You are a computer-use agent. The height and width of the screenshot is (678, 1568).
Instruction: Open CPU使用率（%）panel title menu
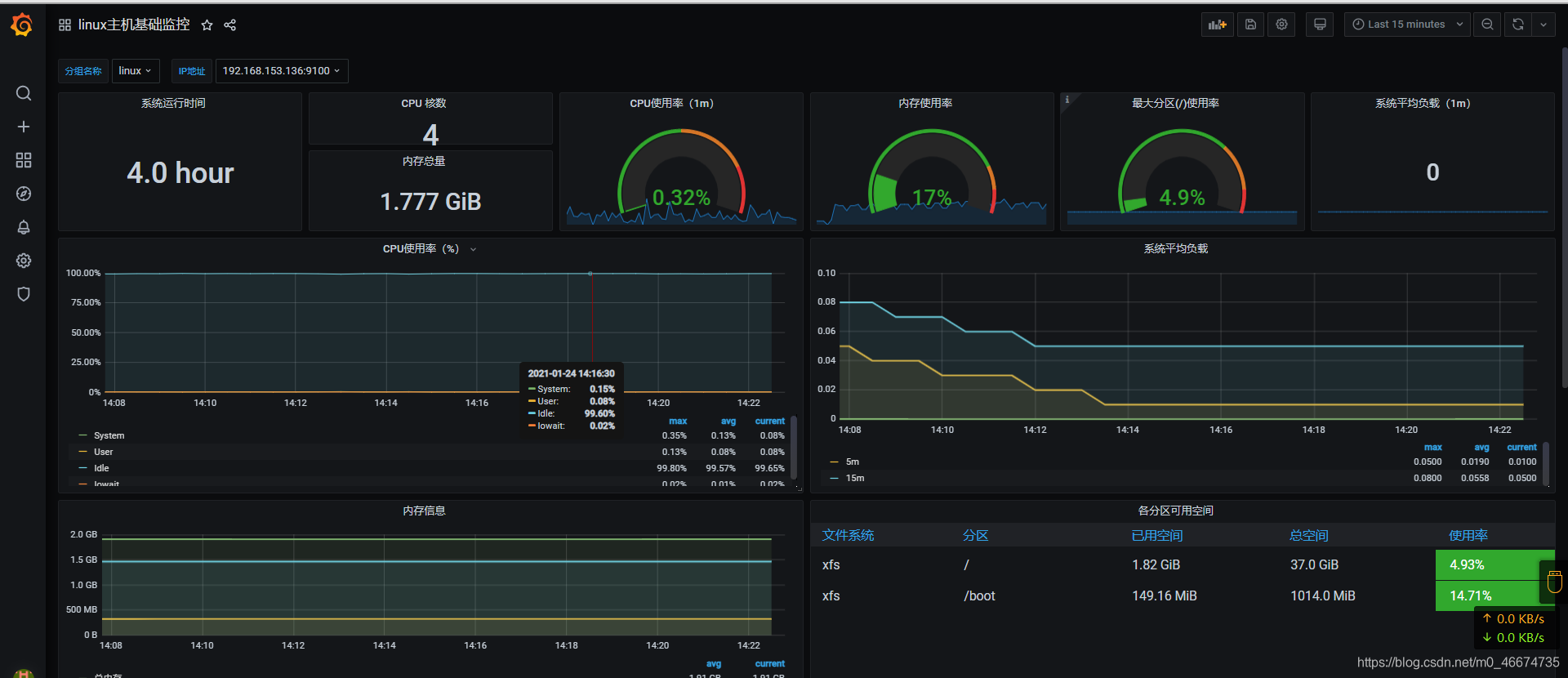(421, 249)
